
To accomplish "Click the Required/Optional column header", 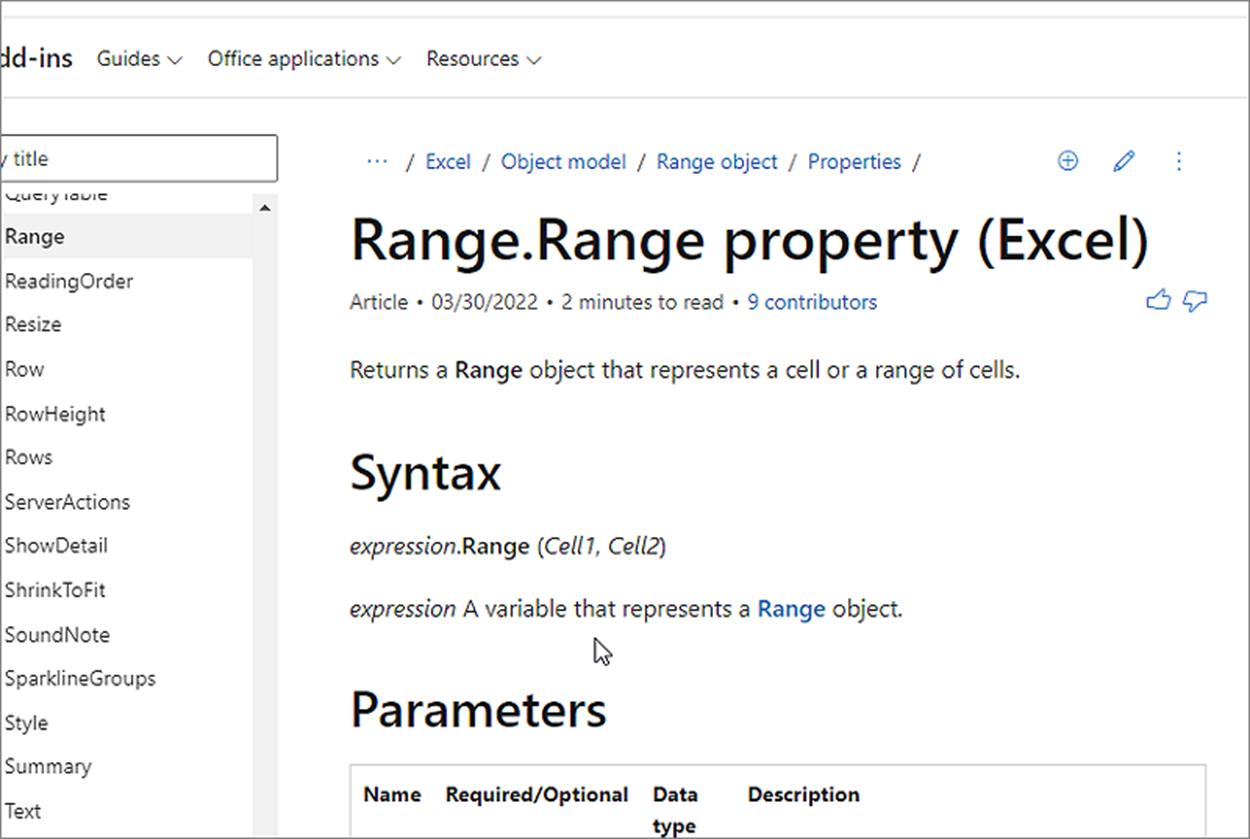I will coord(537,795).
